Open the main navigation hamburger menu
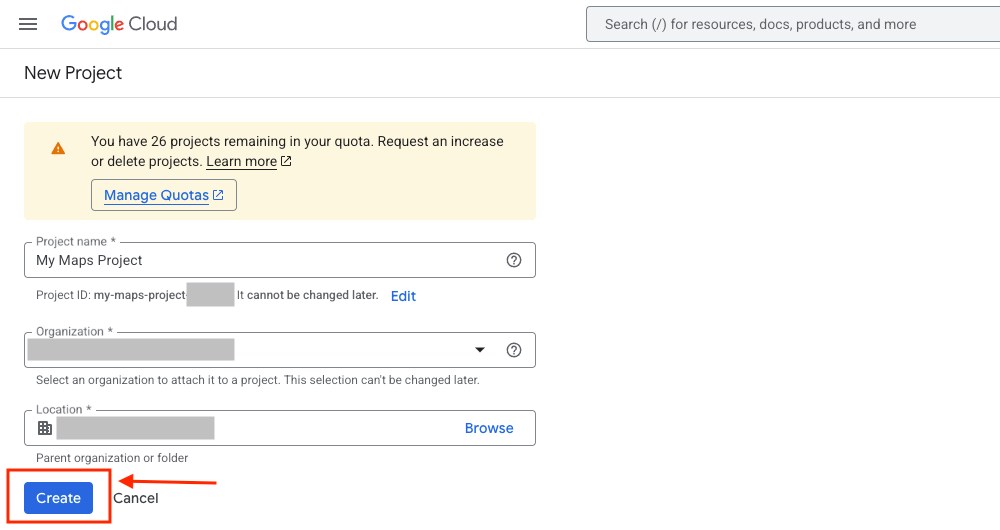 (28, 24)
